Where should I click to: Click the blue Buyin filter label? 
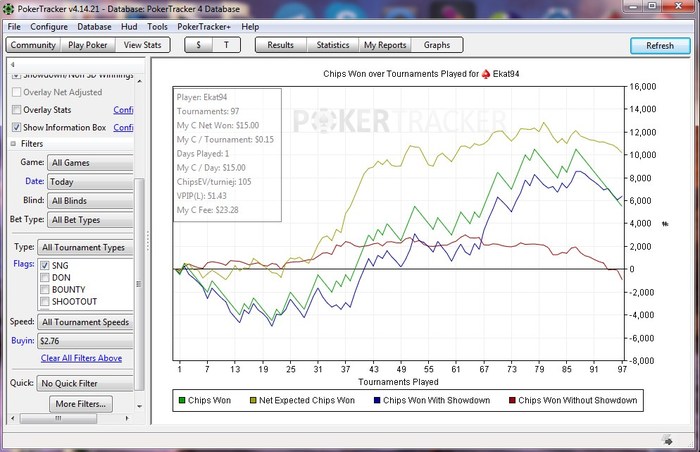point(23,341)
